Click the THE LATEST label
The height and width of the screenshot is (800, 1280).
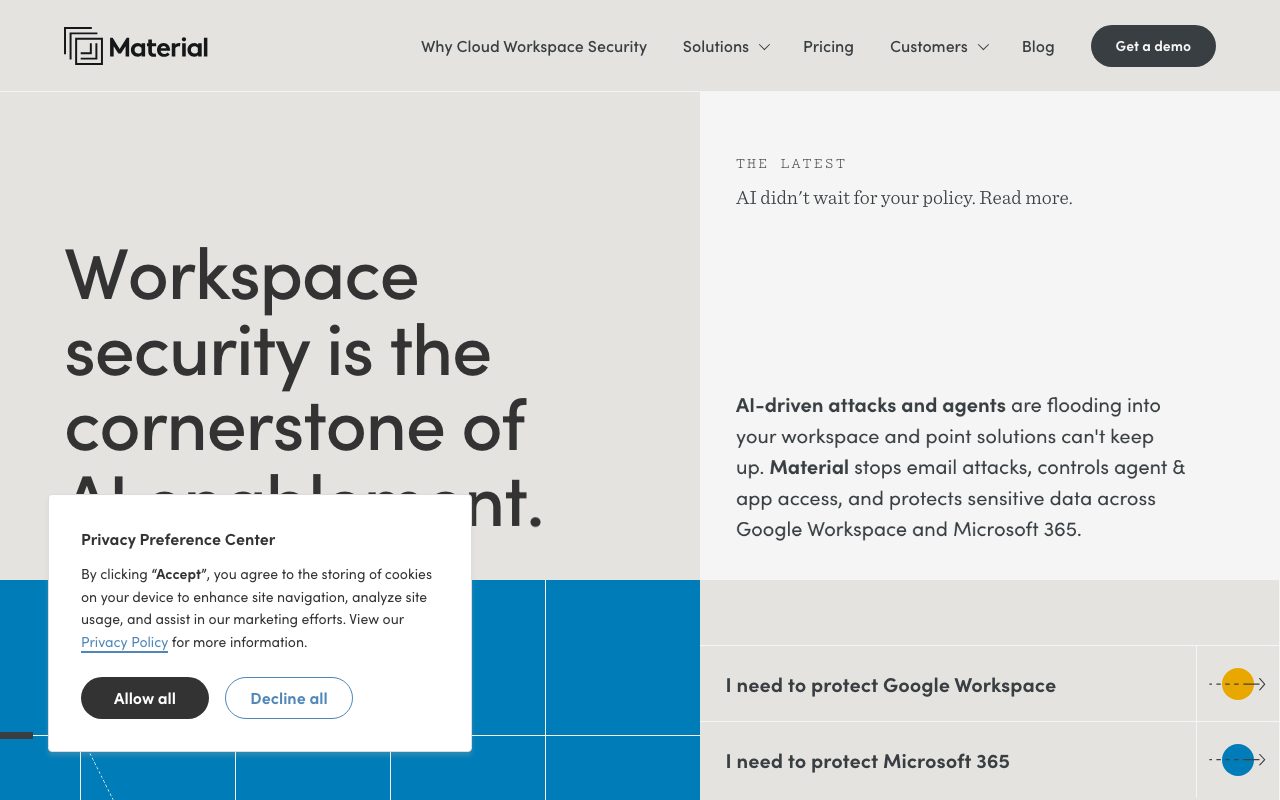point(791,163)
